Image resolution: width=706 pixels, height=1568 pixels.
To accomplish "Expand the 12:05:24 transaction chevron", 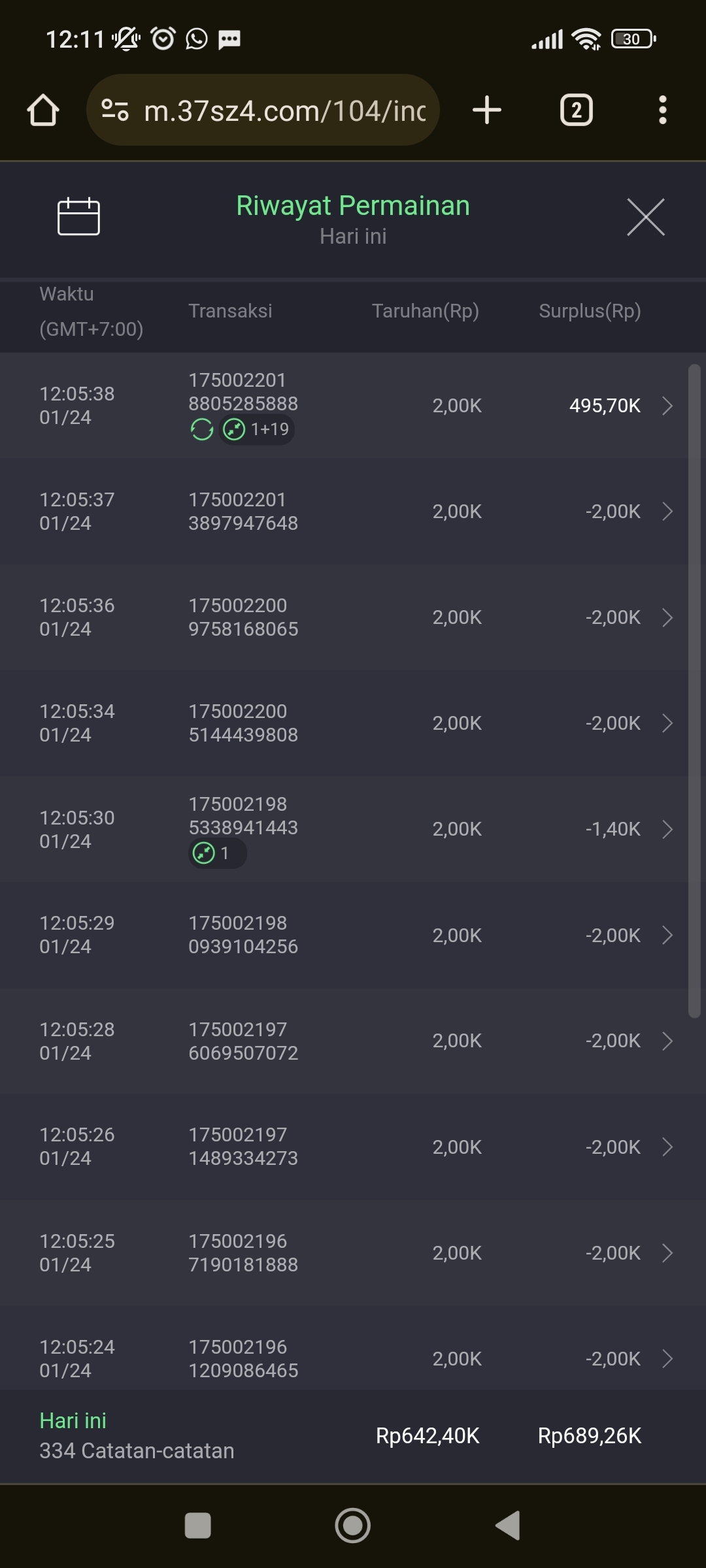I will tap(667, 1359).
